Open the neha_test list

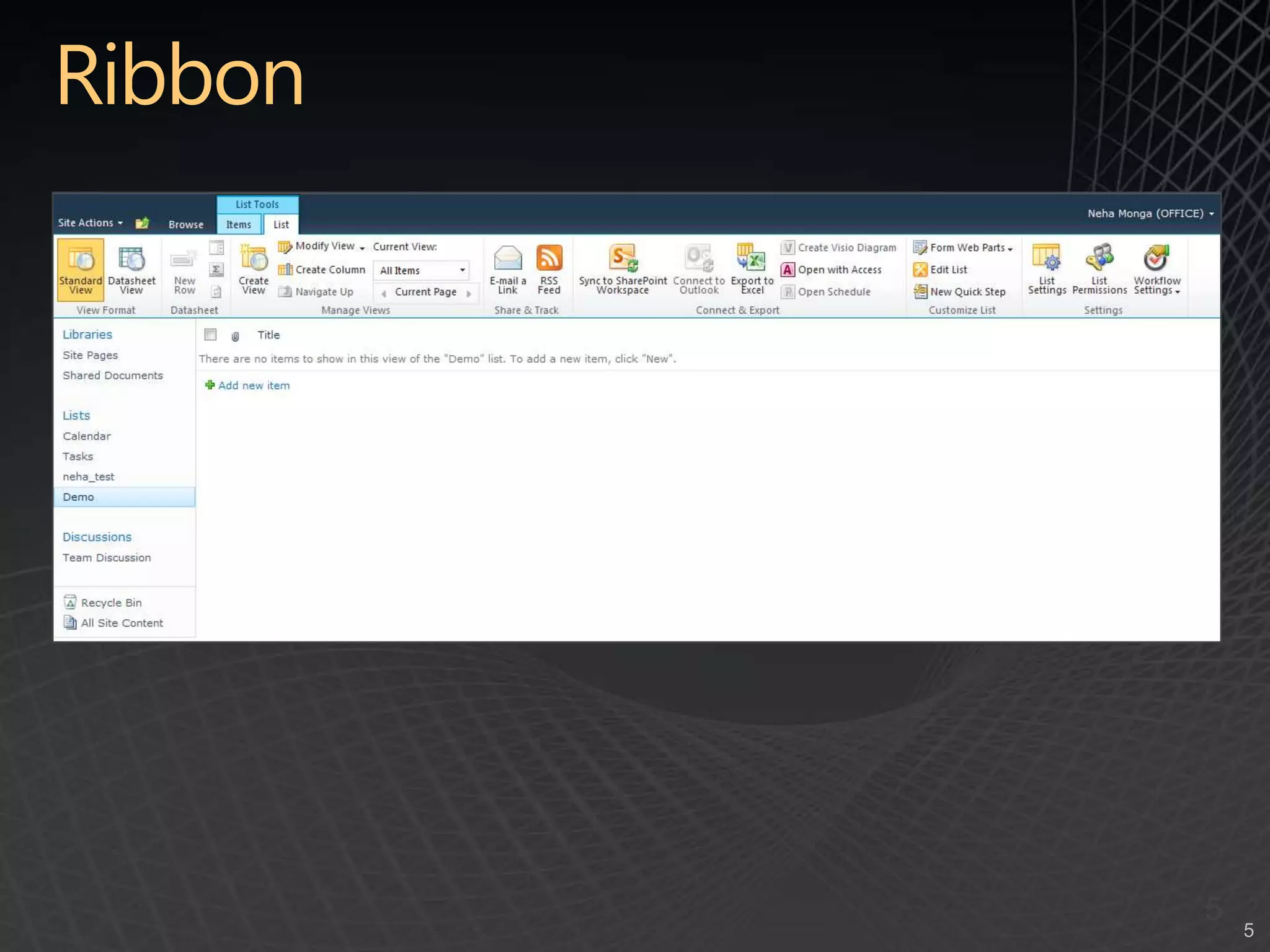(89, 477)
